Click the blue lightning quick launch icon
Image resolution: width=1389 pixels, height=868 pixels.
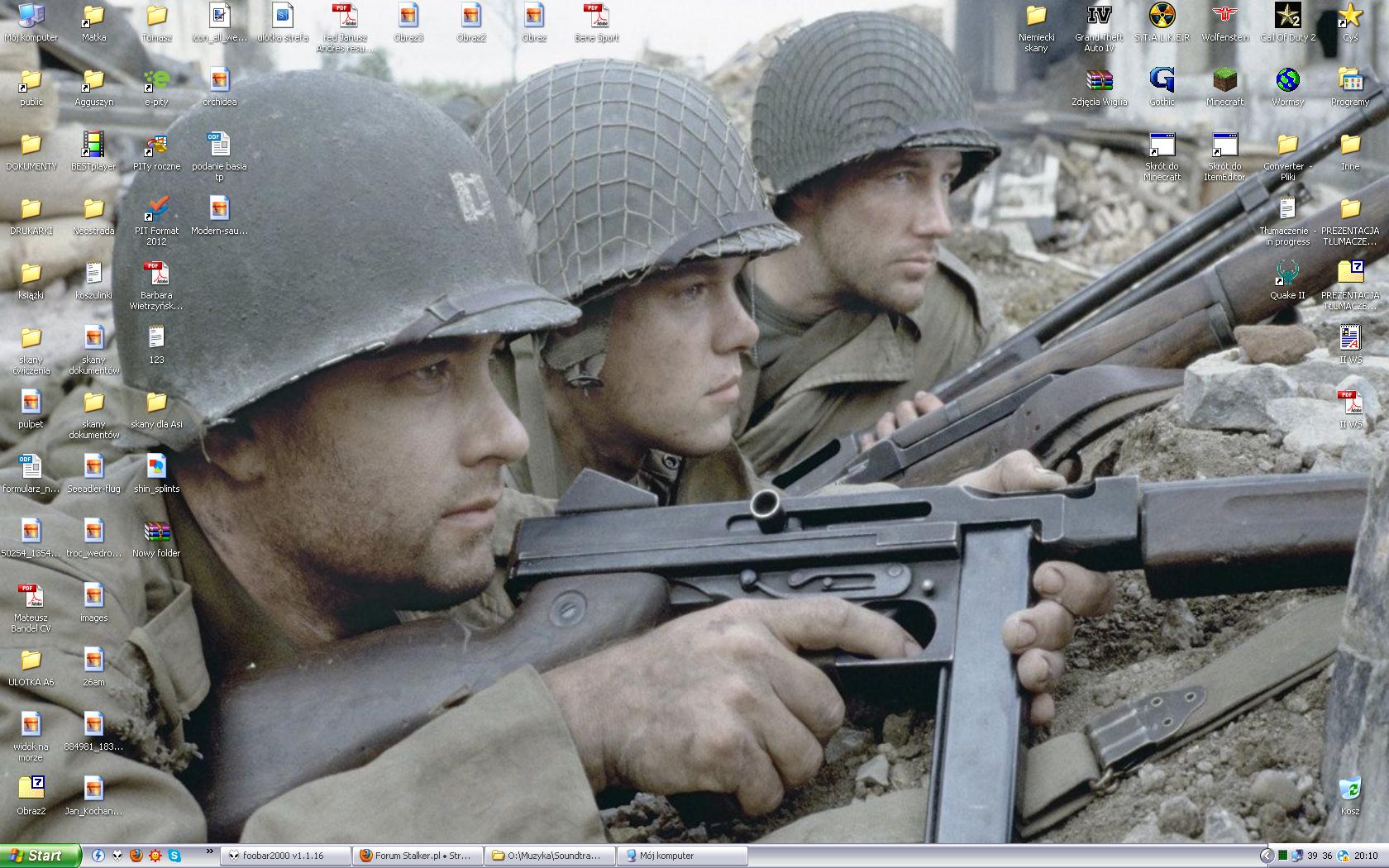coord(98,856)
